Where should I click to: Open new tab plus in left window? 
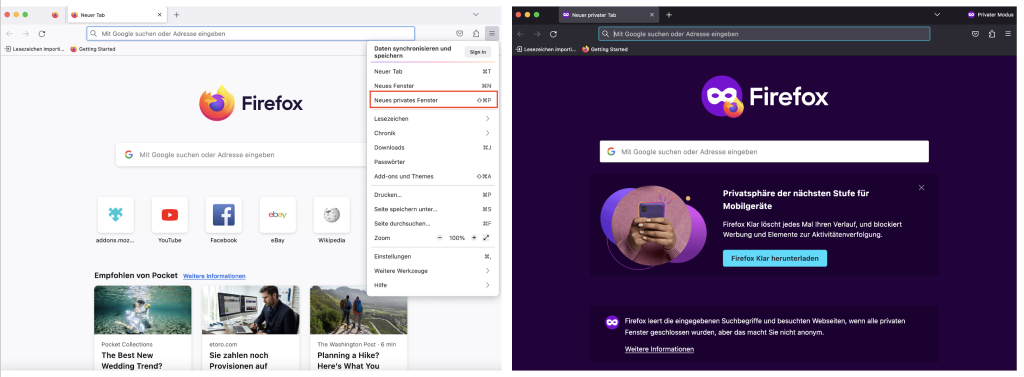pyautogui.click(x=176, y=14)
